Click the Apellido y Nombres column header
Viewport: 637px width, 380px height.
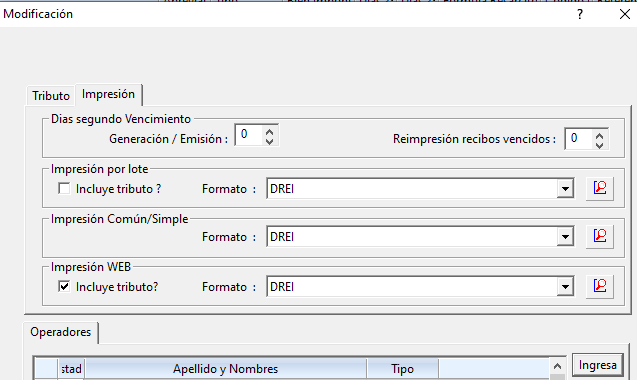[225, 369]
